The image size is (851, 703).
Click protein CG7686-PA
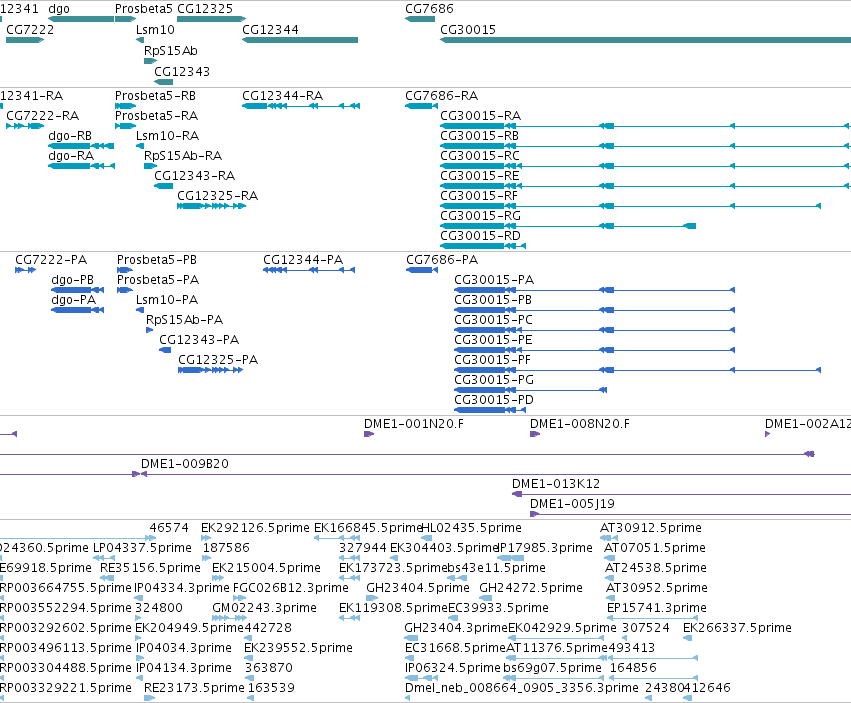[442, 260]
